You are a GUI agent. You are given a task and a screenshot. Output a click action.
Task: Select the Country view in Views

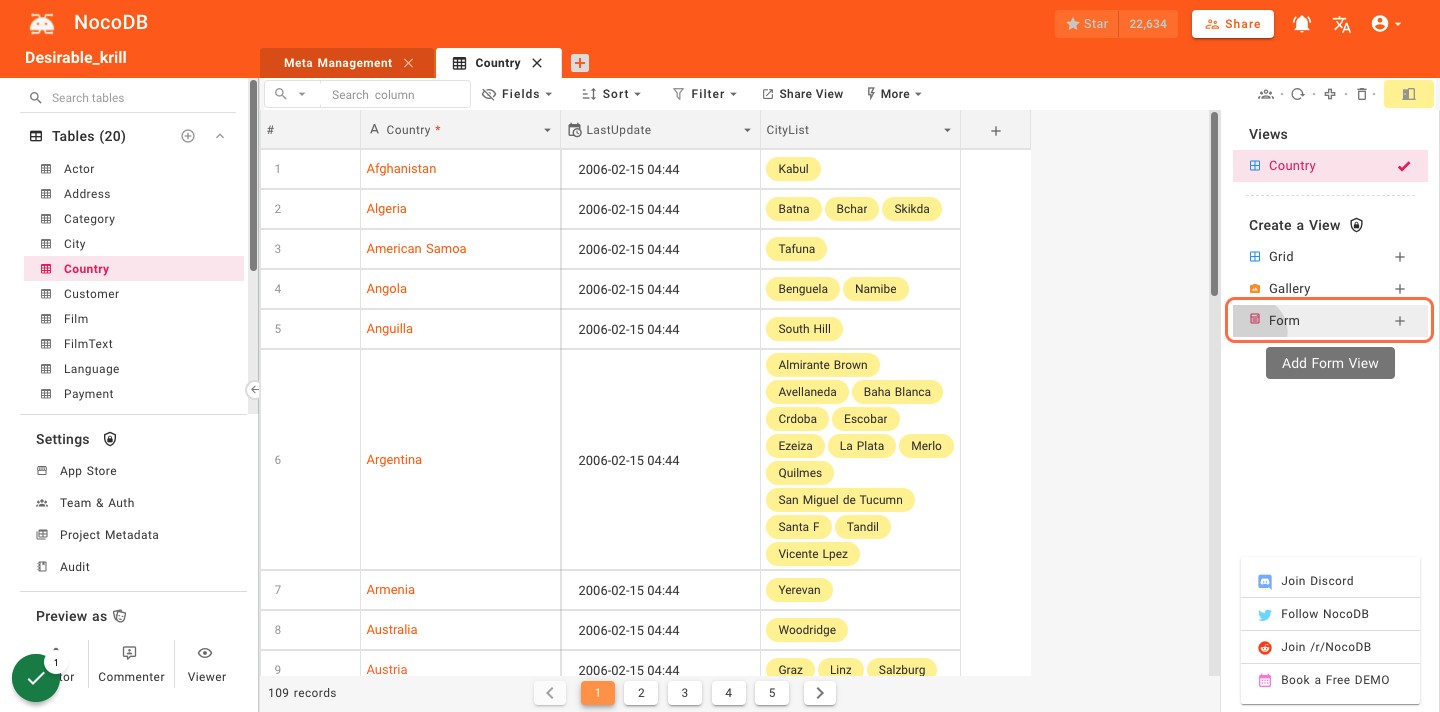[1330, 166]
